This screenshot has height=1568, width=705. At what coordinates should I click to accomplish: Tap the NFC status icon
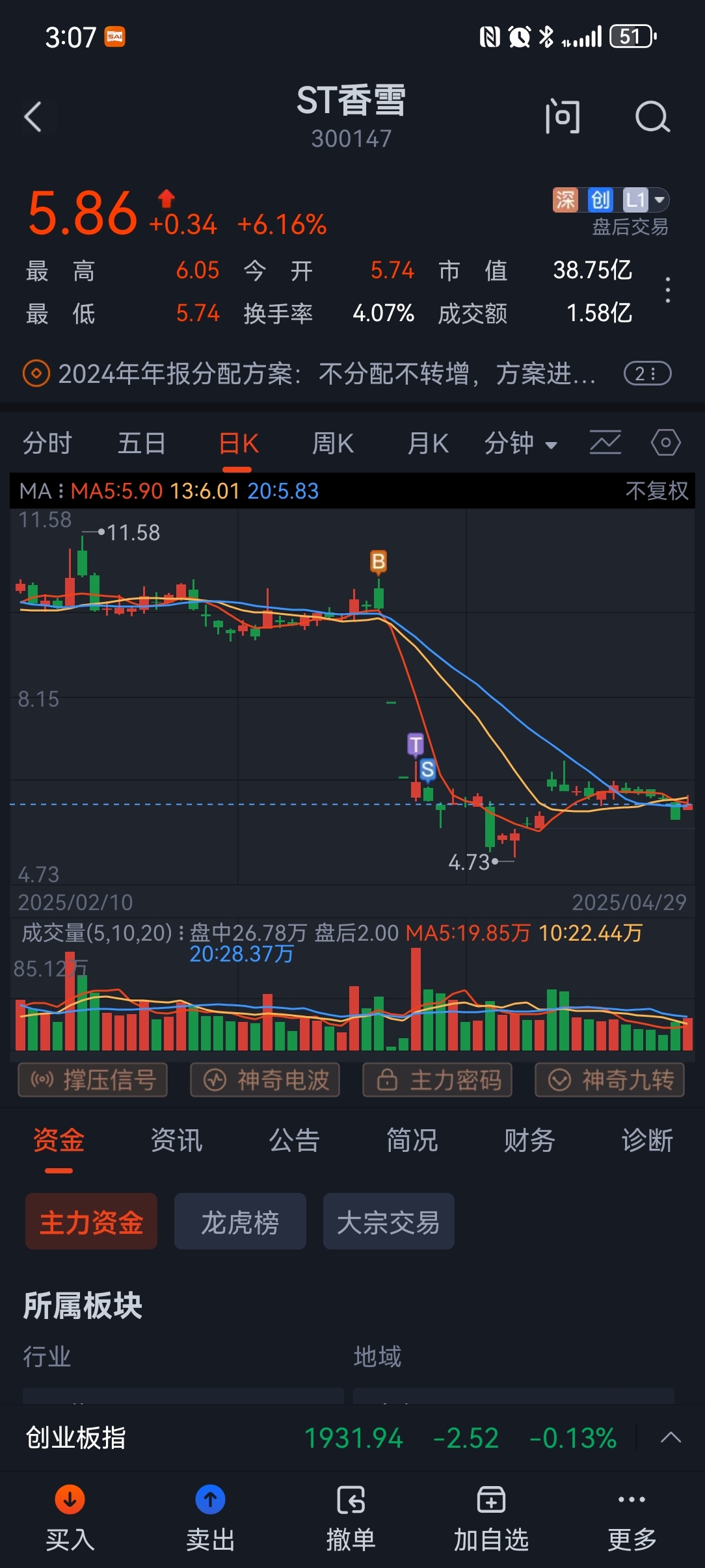[x=490, y=37]
